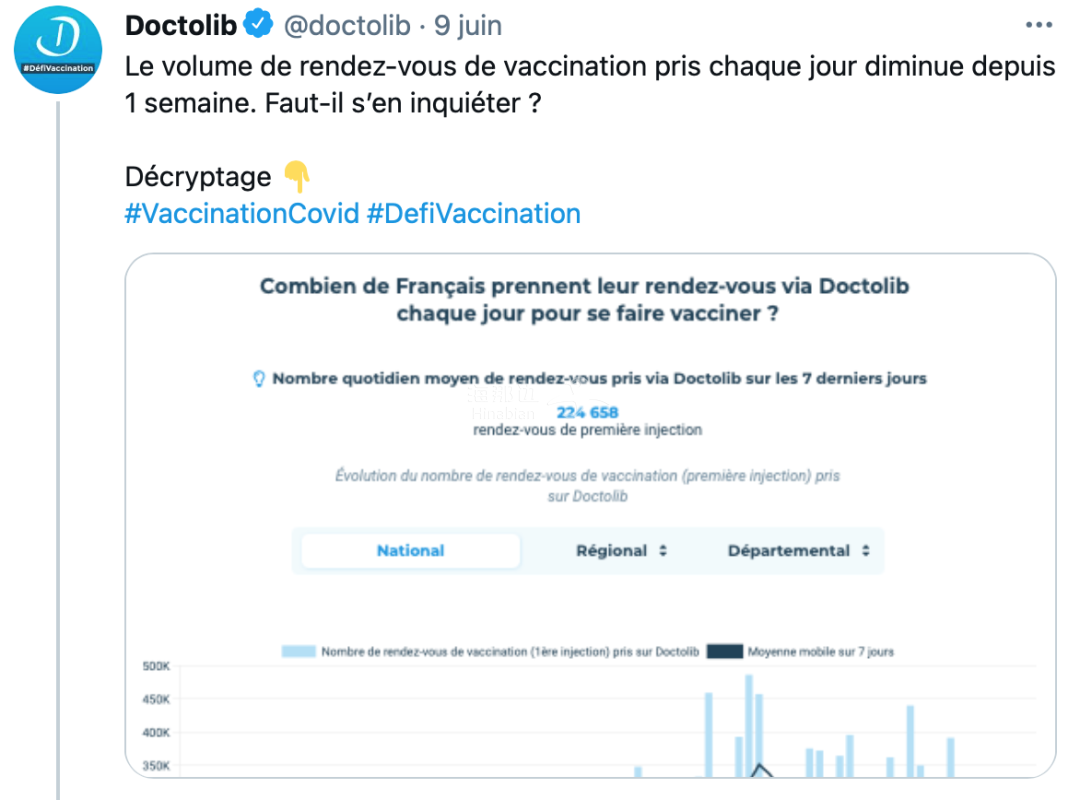
Task: Click the @doctolib handle
Action: click(x=347, y=25)
